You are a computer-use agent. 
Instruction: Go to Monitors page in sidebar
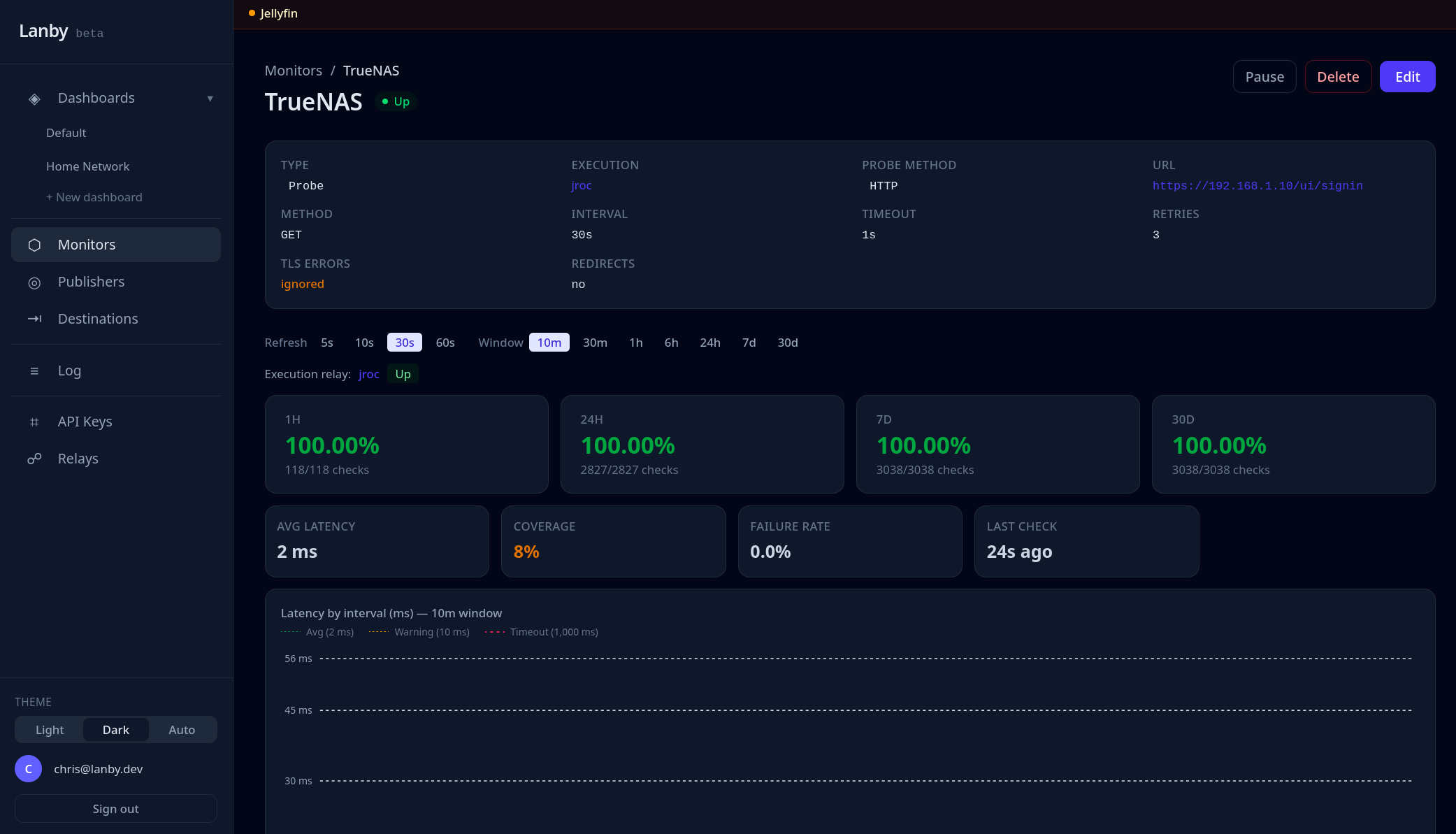[116, 245]
